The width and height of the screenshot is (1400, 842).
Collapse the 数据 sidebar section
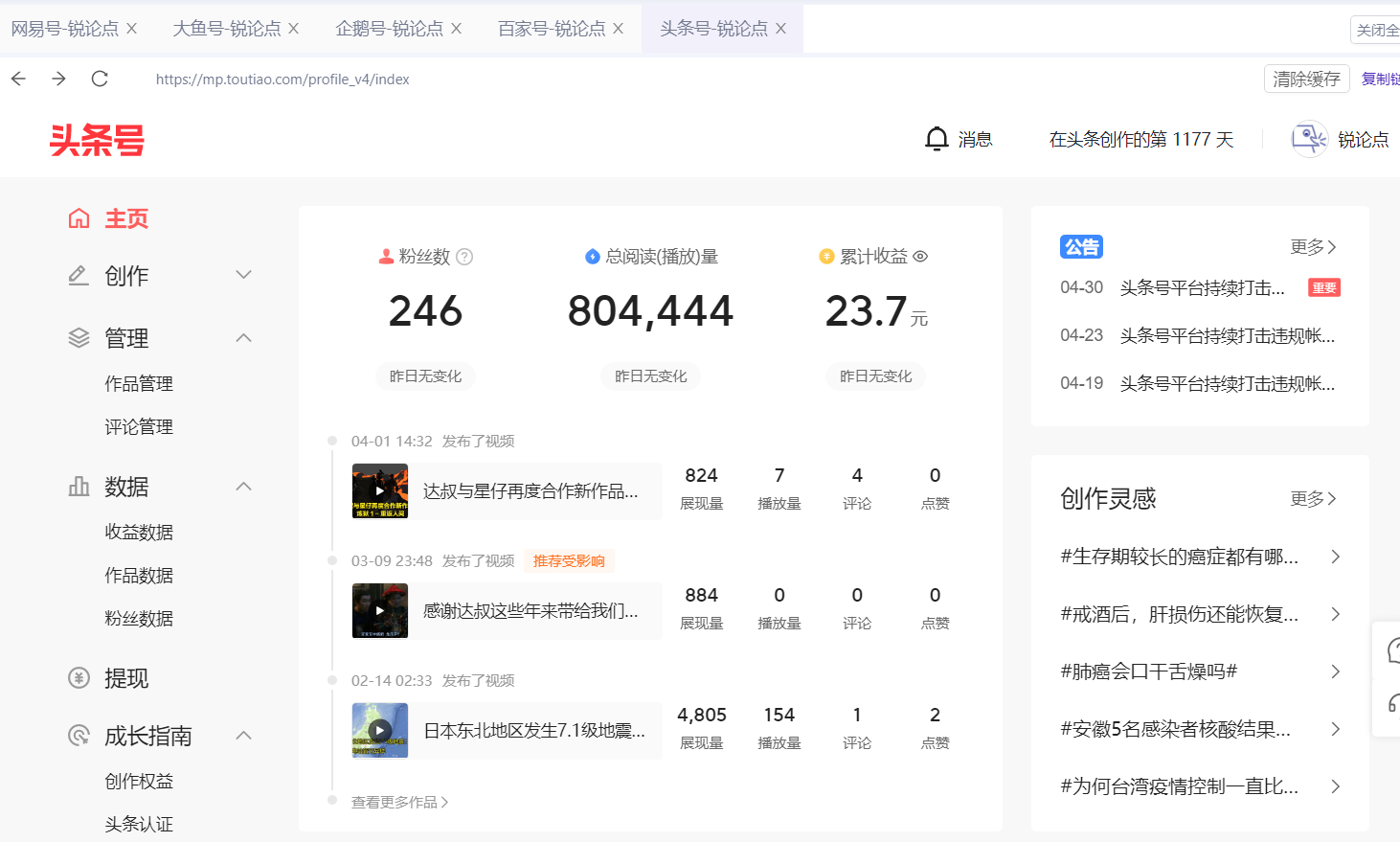point(243,487)
